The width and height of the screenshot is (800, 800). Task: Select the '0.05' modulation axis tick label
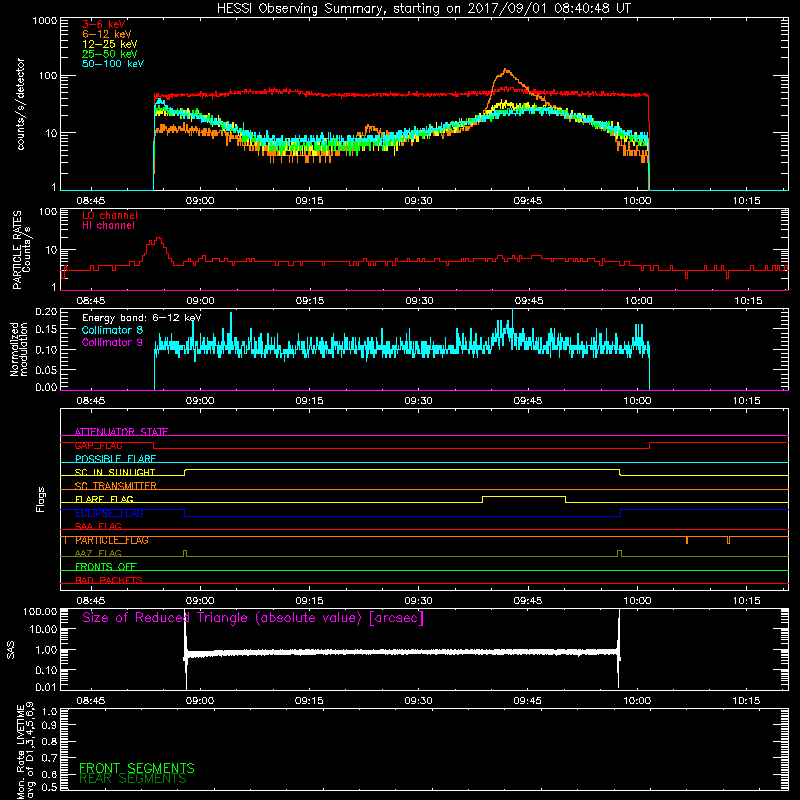coord(46,369)
